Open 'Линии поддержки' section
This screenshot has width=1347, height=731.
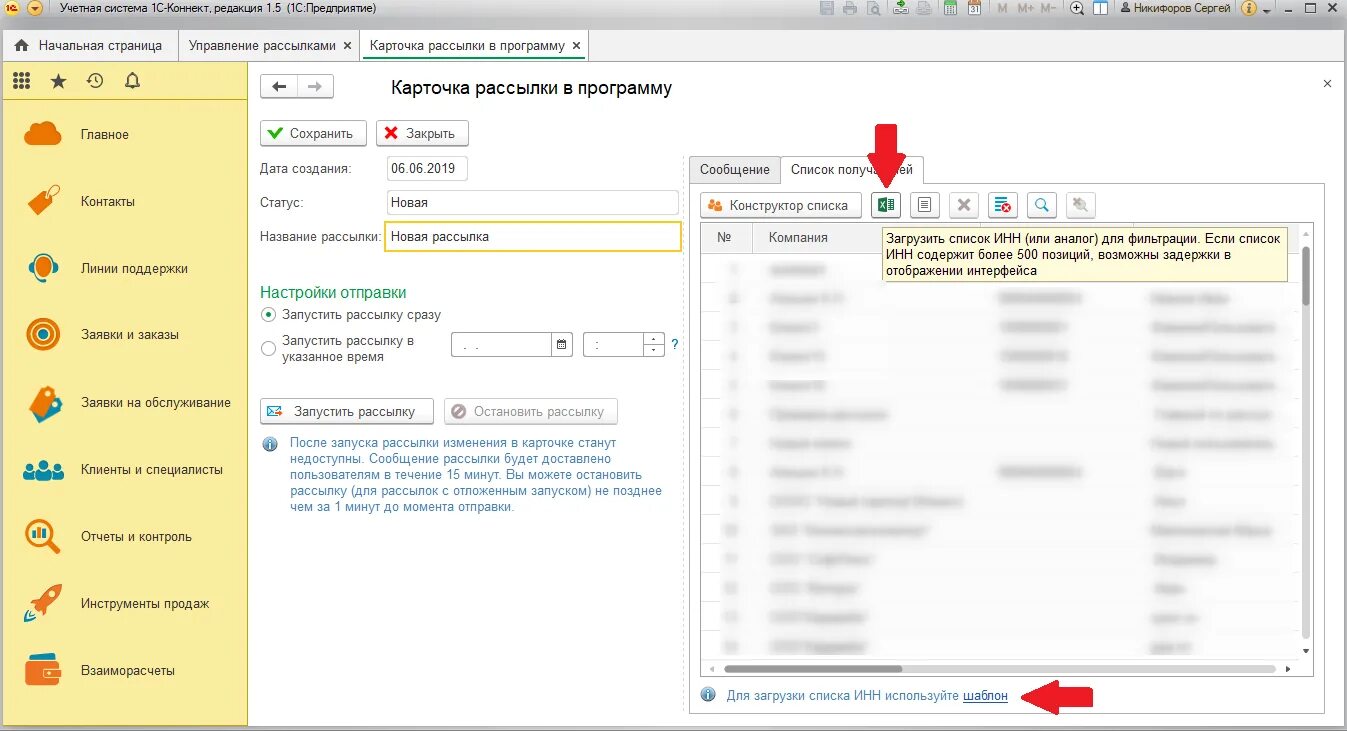124,269
